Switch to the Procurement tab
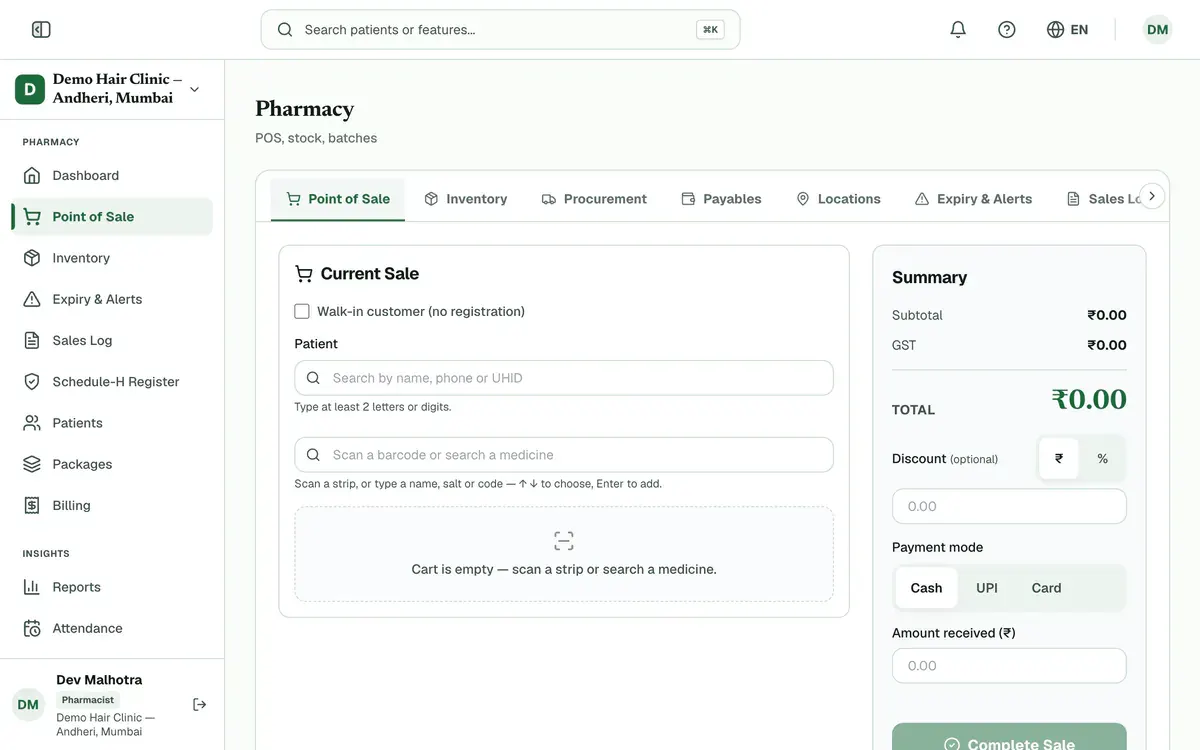The image size is (1200, 750). 594,199
